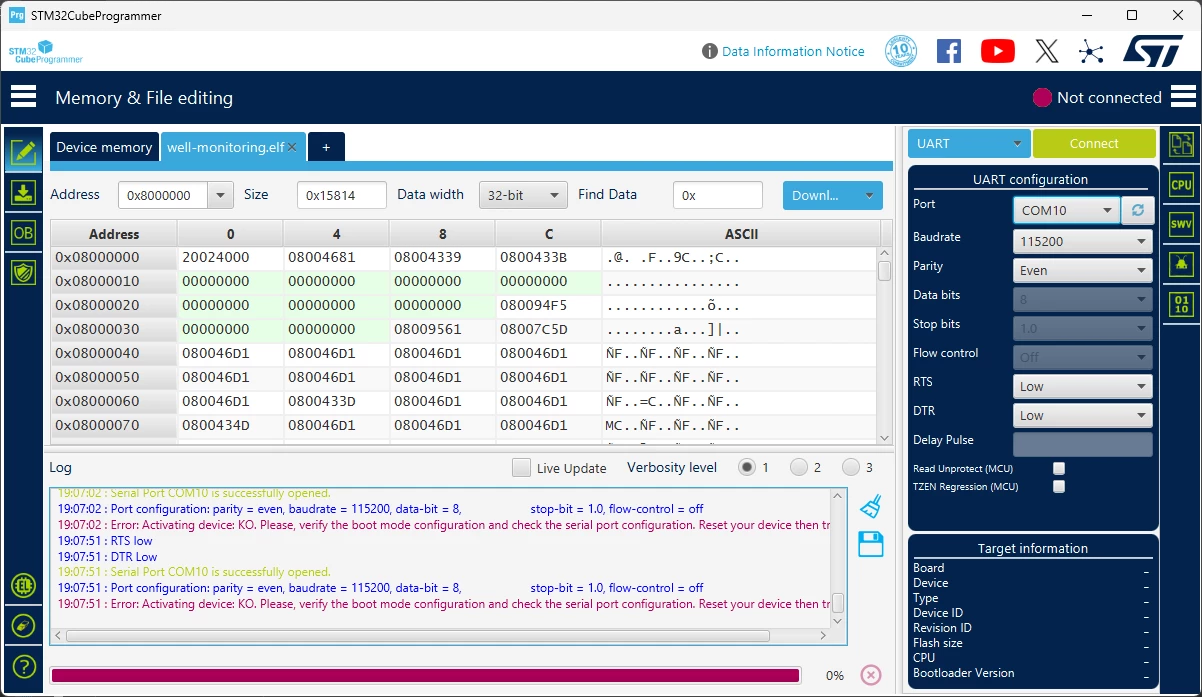Viewport: 1202px width, 697px height.
Task: Click the progress bar
Action: pyautogui.click(x=425, y=675)
